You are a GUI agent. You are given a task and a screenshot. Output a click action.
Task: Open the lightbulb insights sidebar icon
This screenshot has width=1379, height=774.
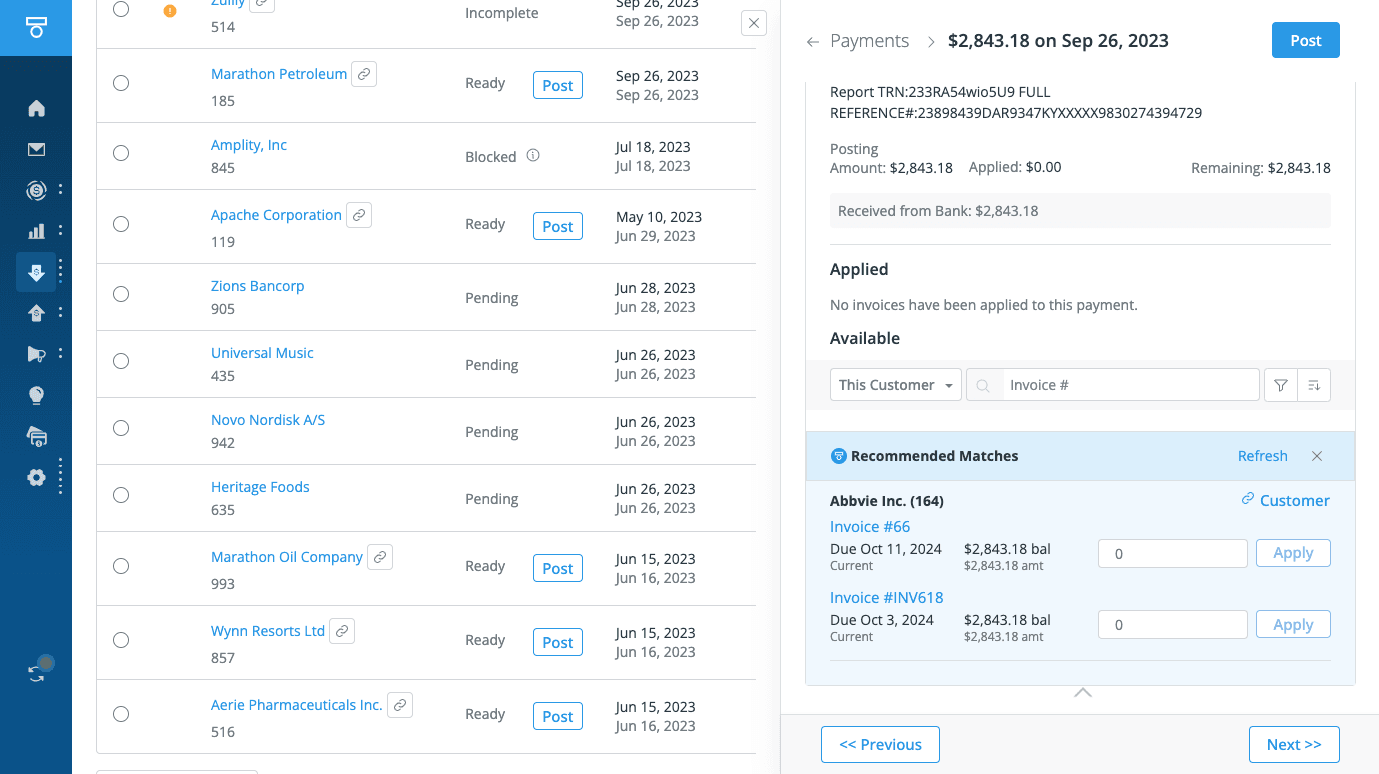[36, 395]
